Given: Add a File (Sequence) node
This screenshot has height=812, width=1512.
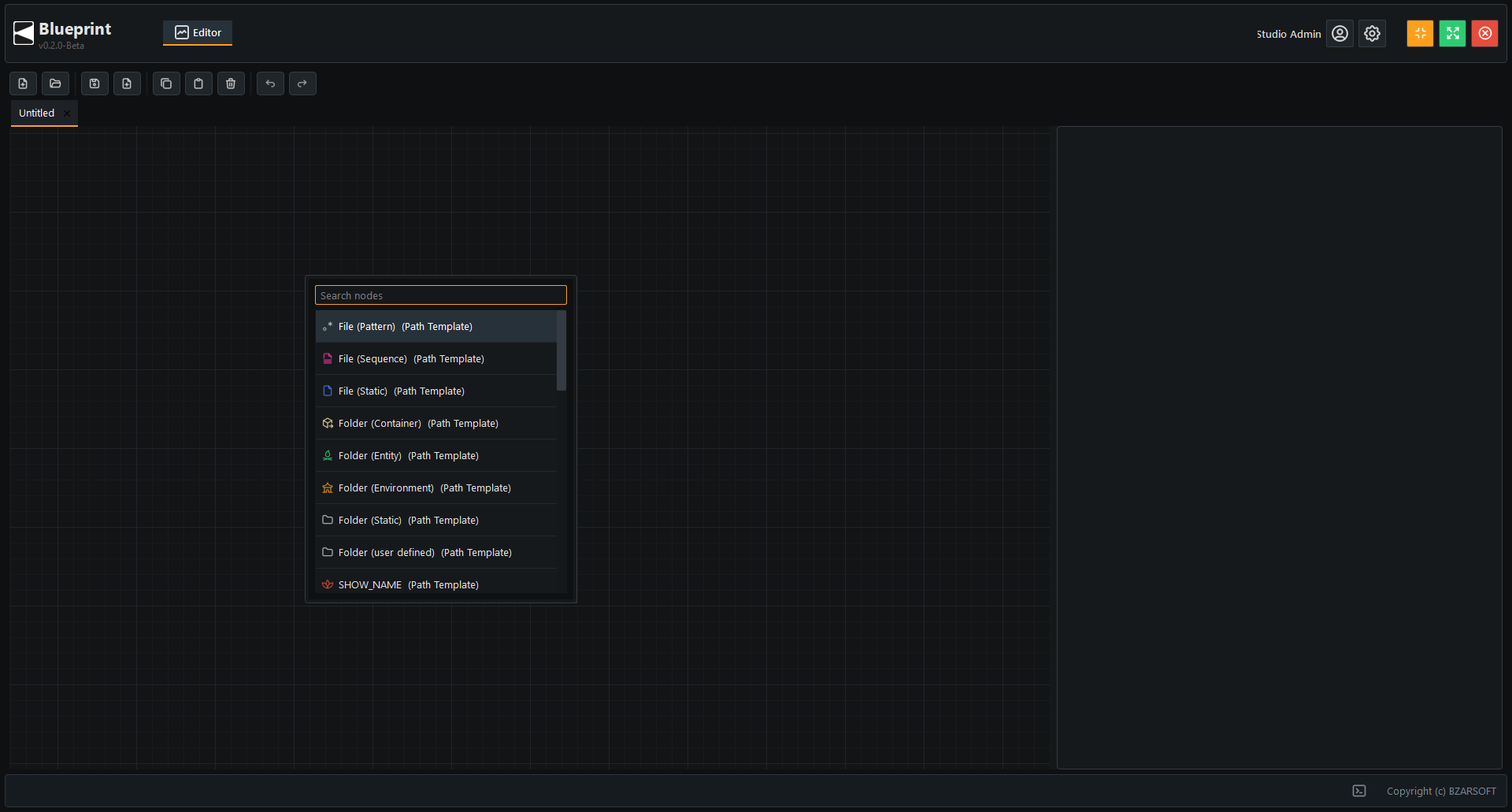Looking at the screenshot, I should click(435, 358).
